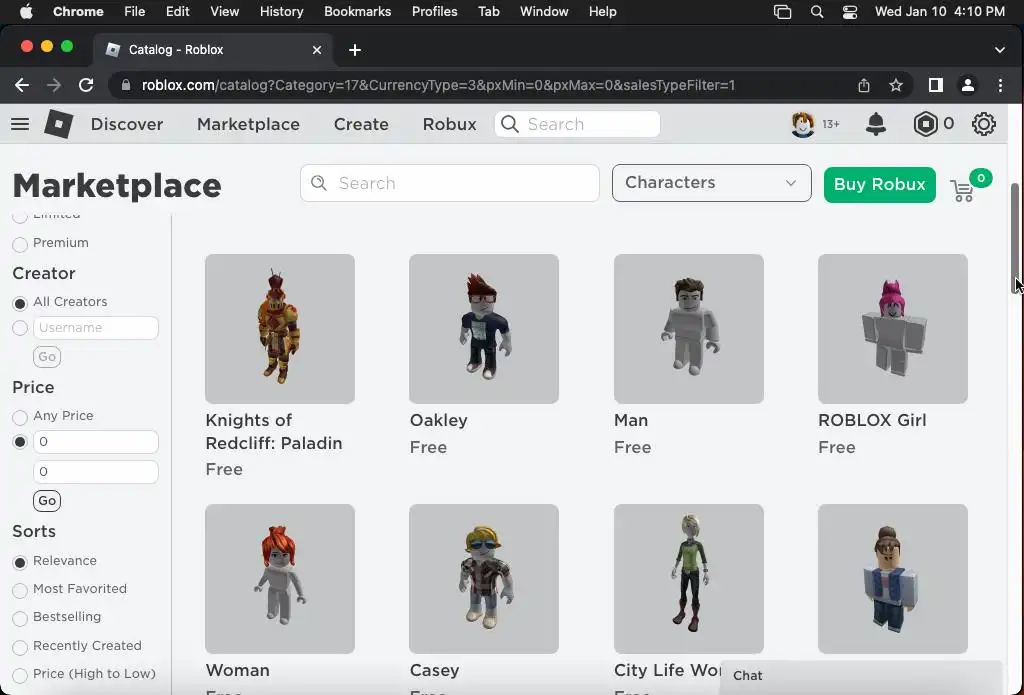Click the magnifier in top Search box
Screen dimensions: 1024x695
[509, 124]
